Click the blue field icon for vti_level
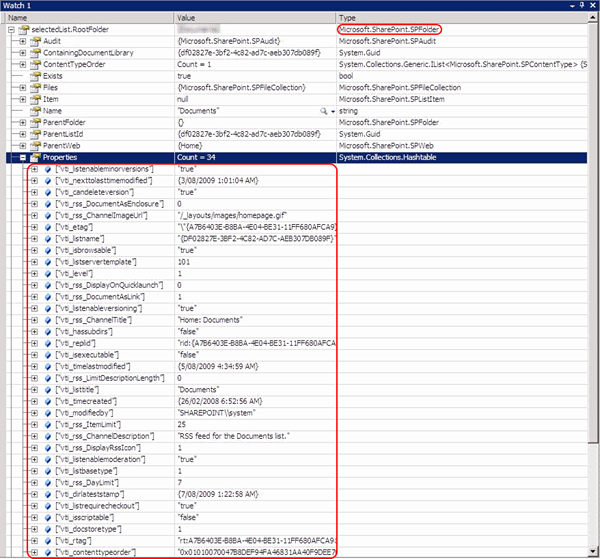 (48, 274)
